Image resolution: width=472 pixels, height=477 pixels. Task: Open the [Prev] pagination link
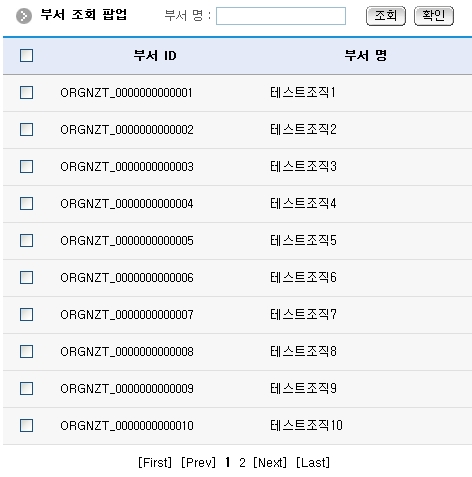198,462
